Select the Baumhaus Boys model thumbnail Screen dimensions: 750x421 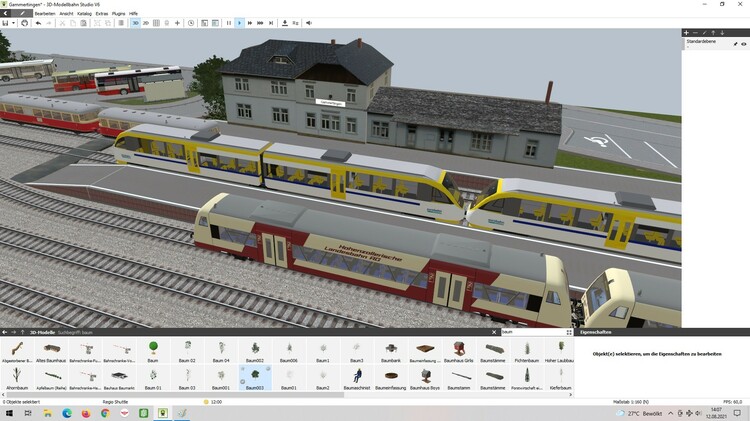(x=425, y=378)
